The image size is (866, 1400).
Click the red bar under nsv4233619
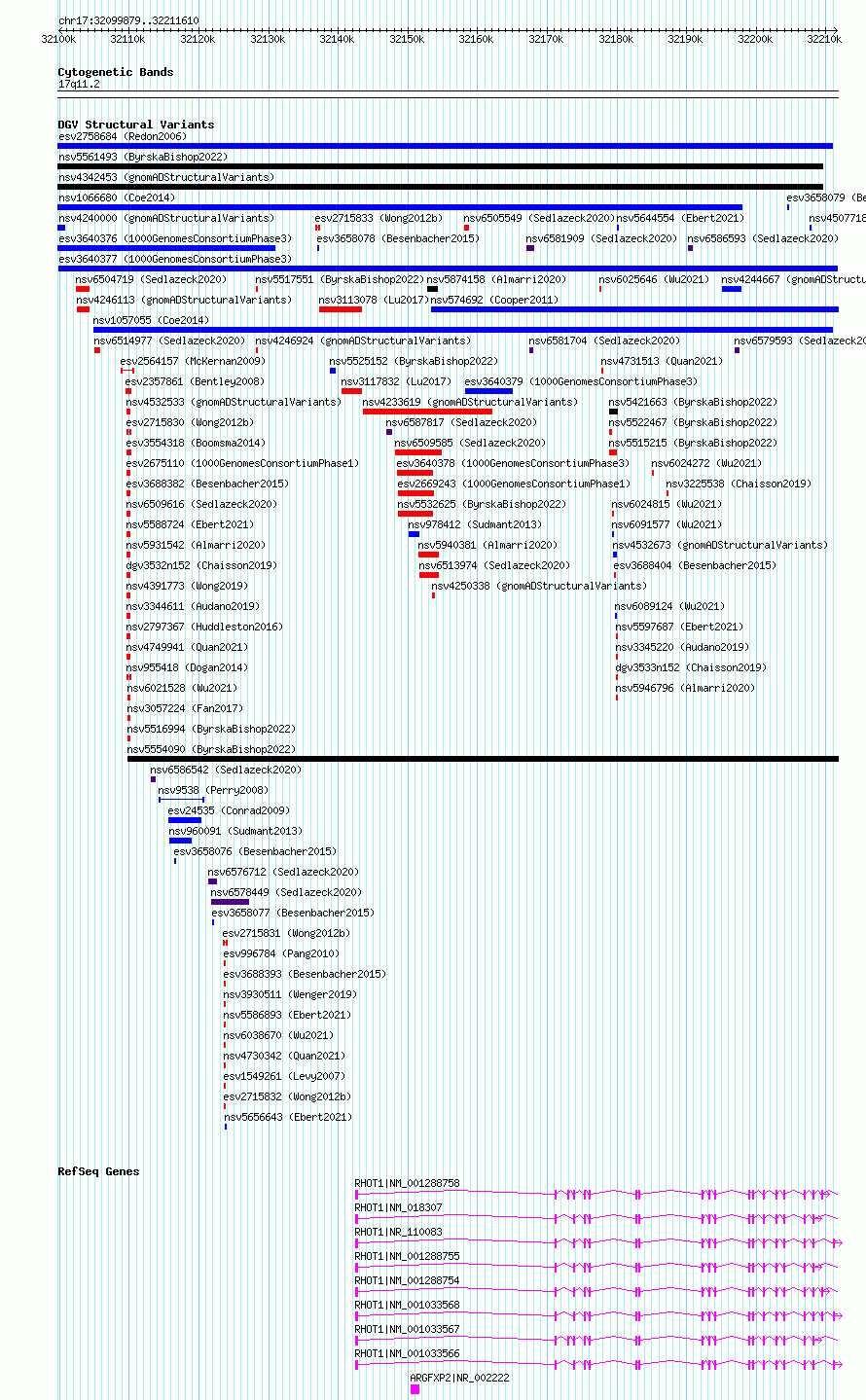pos(427,412)
